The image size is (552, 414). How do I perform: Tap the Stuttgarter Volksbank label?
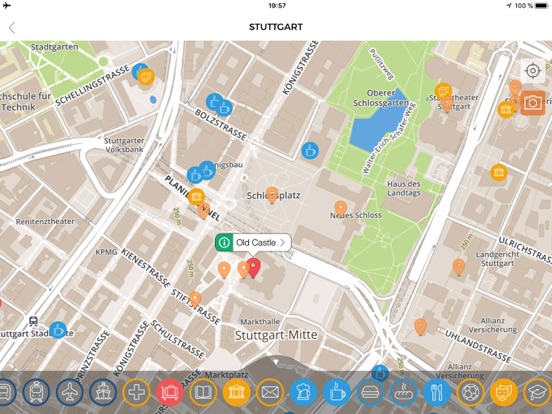coord(124,145)
